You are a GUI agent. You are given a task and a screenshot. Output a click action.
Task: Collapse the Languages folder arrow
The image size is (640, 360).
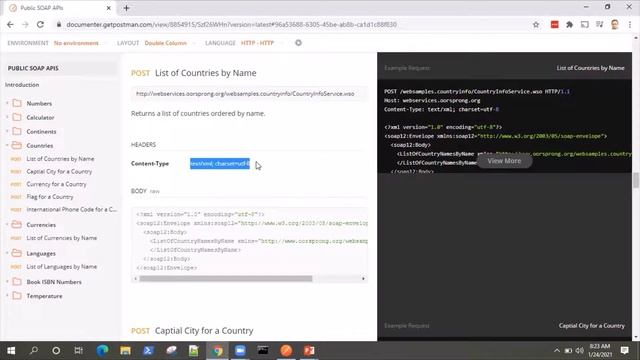7,253
